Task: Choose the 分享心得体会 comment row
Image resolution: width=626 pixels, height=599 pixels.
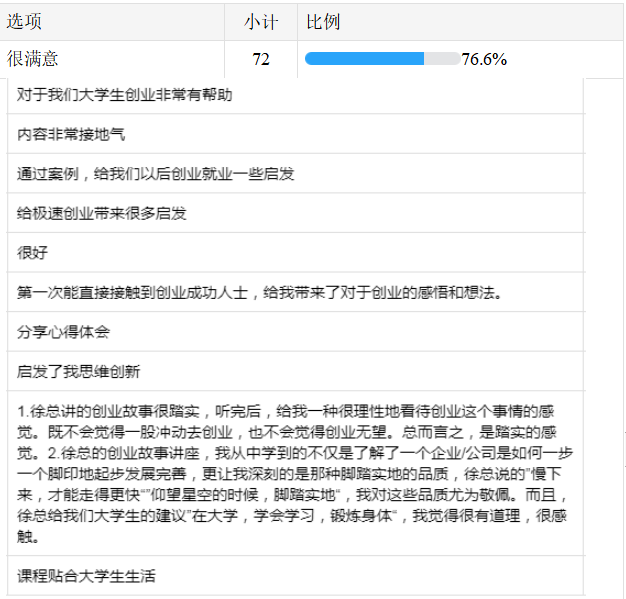Action: click(x=63, y=331)
